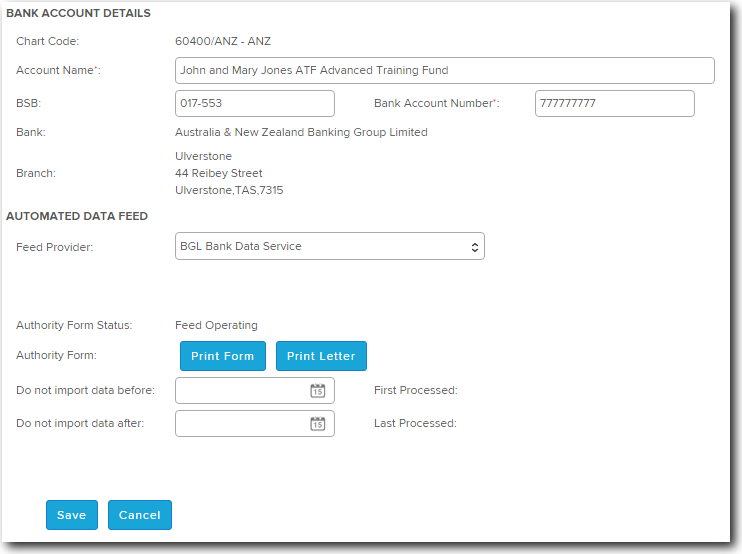Click the Do not import data after date field
Screen dimensions: 742x554
(x=240, y=424)
